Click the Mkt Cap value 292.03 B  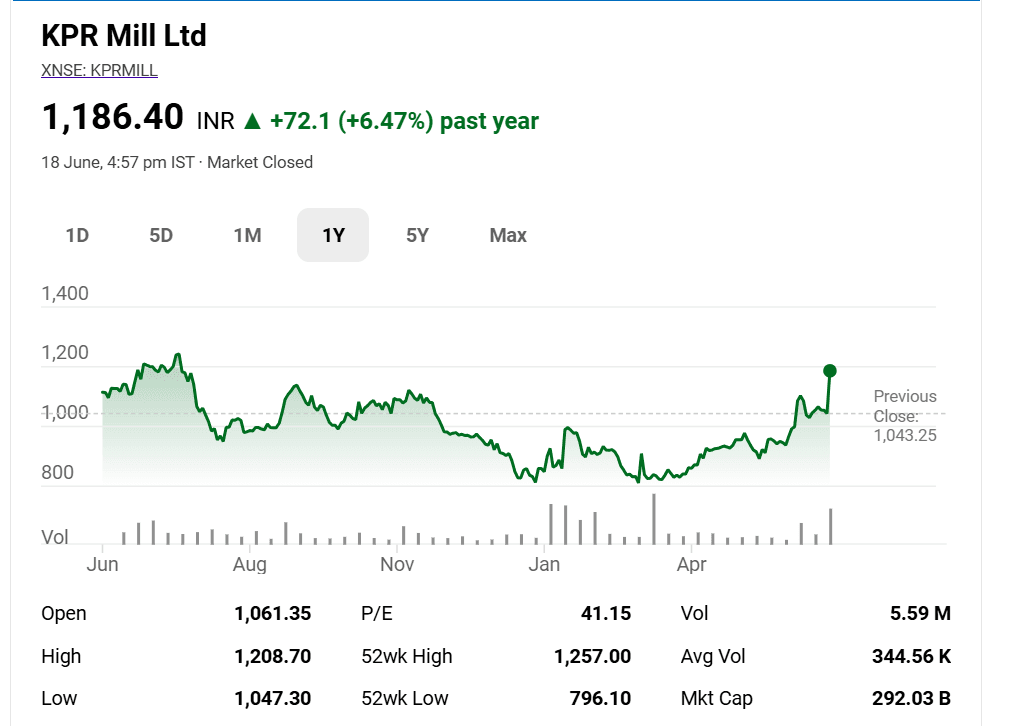coord(911,698)
